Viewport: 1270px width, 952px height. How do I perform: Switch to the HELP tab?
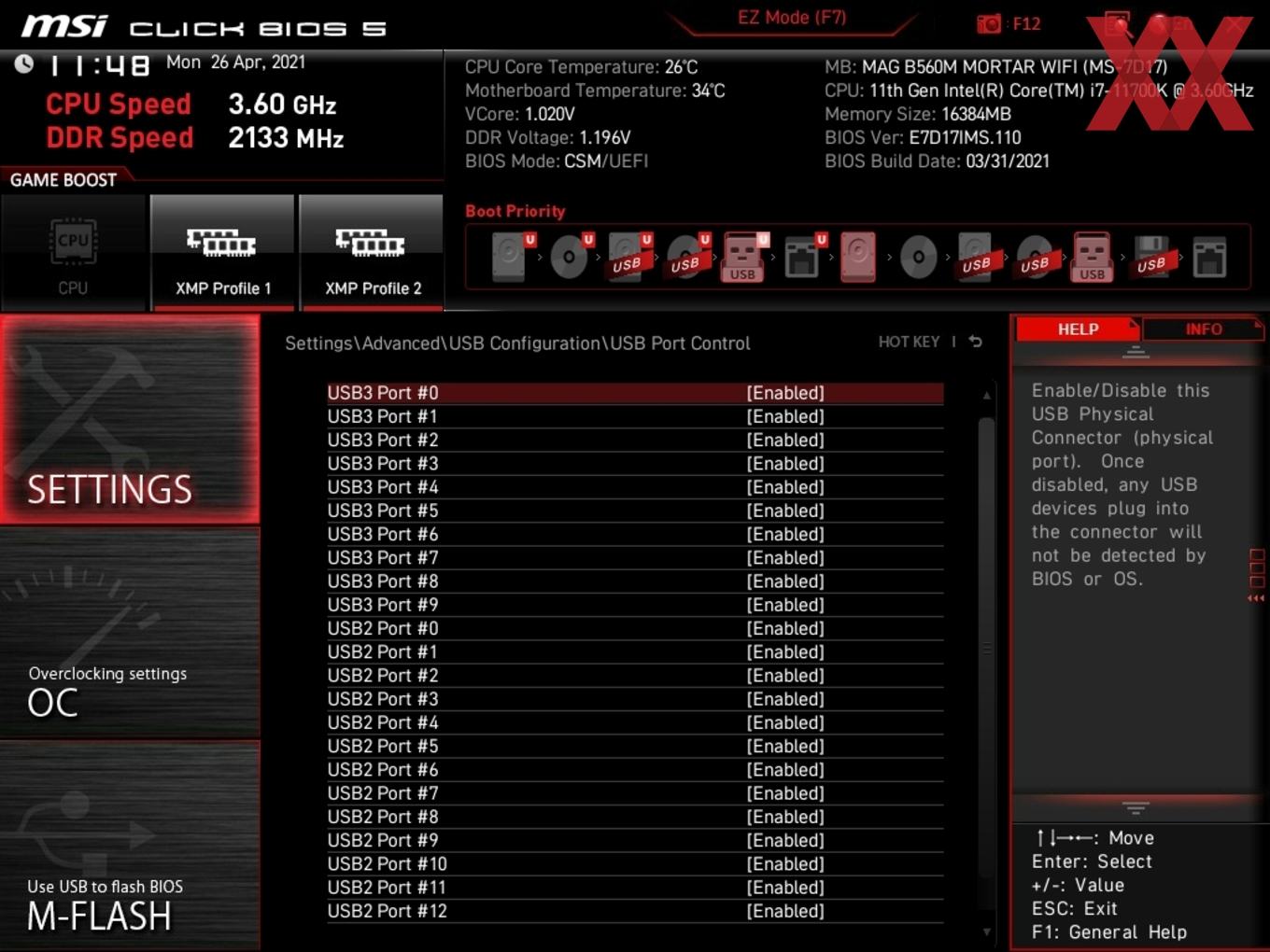point(1078,329)
